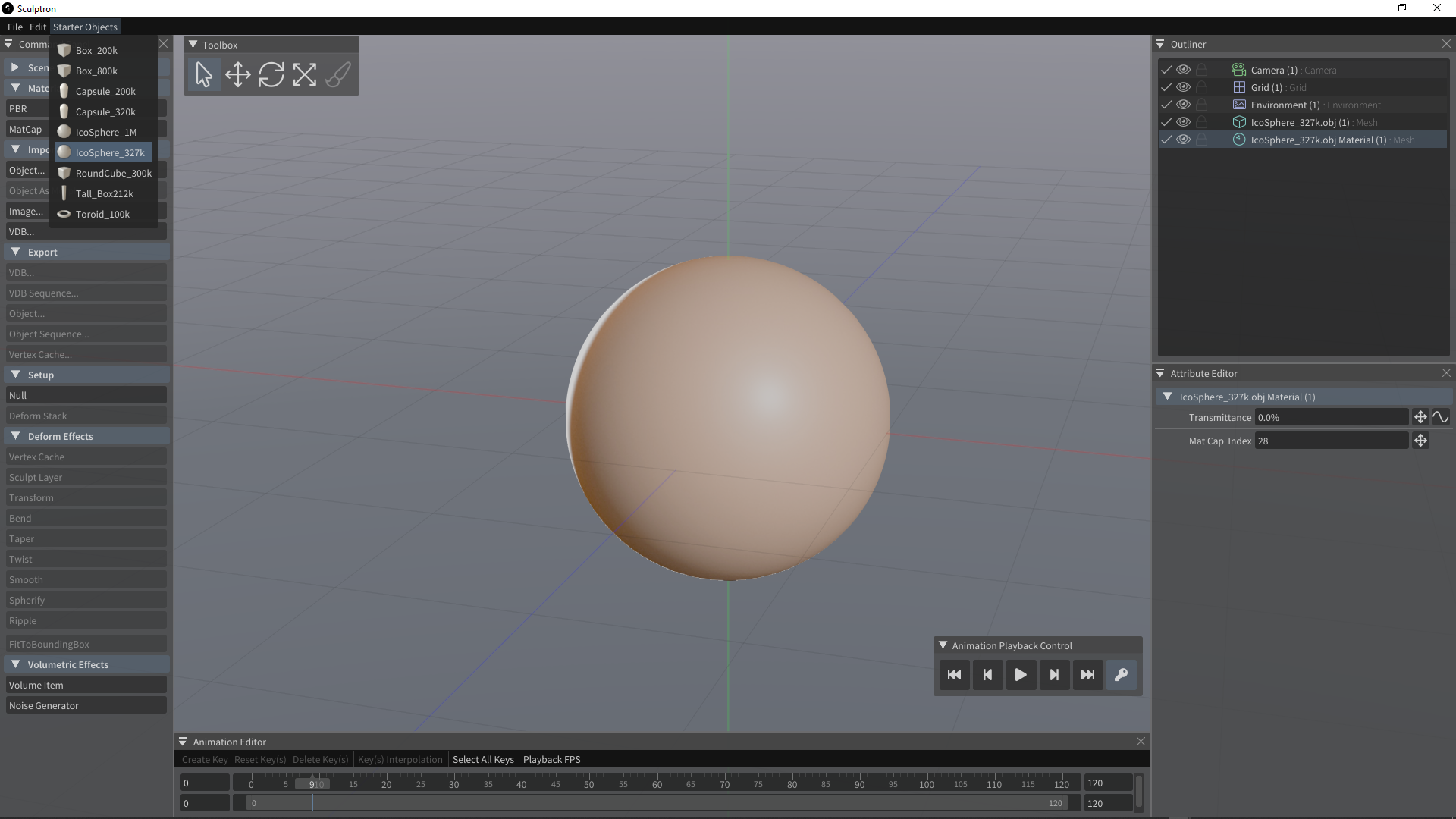Select the Scale tool in Toolbox
This screenshot has height=819, width=1456.
(304, 74)
